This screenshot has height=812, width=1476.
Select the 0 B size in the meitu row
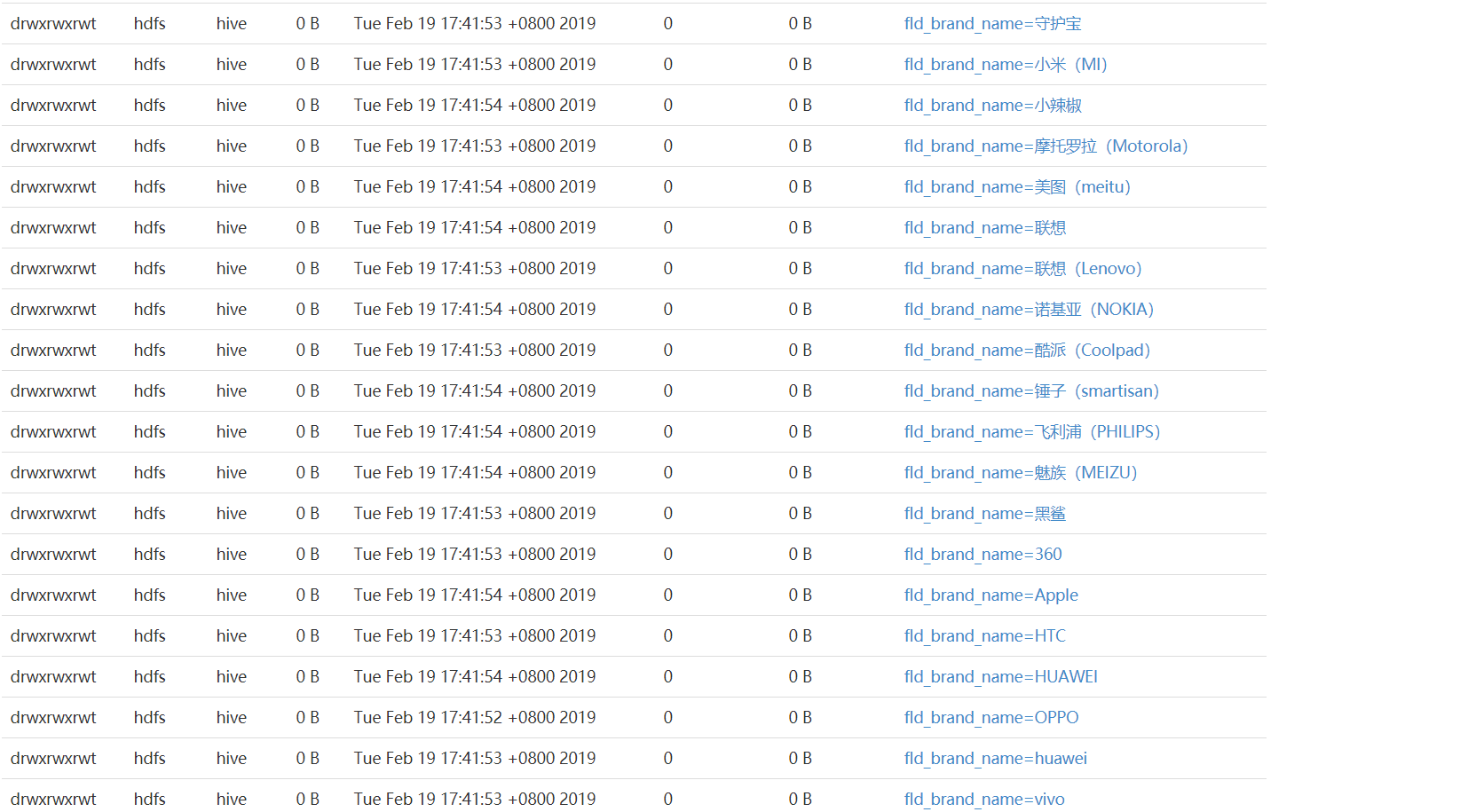pyautogui.click(x=308, y=187)
